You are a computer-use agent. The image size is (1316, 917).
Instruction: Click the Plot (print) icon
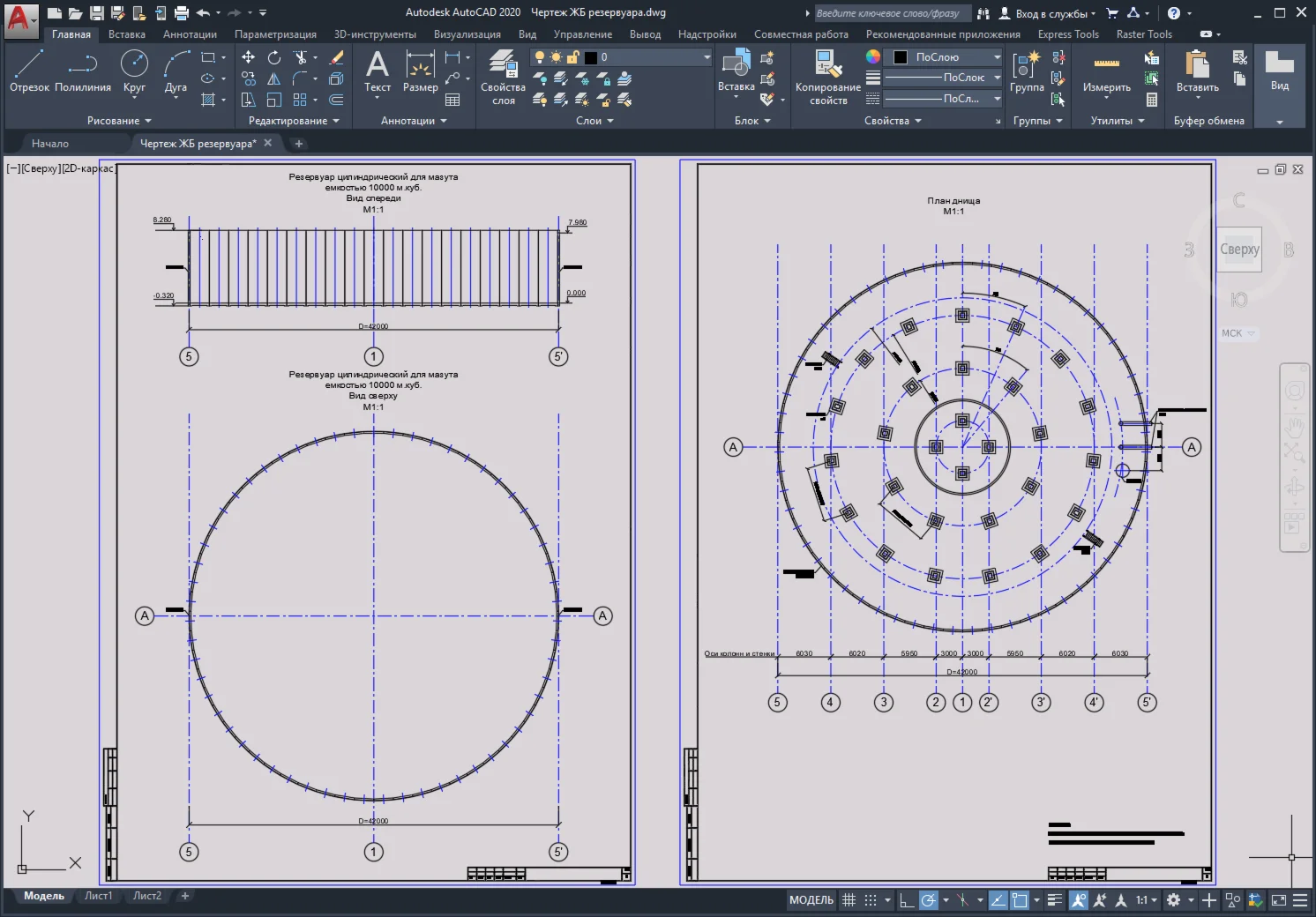tap(182, 13)
